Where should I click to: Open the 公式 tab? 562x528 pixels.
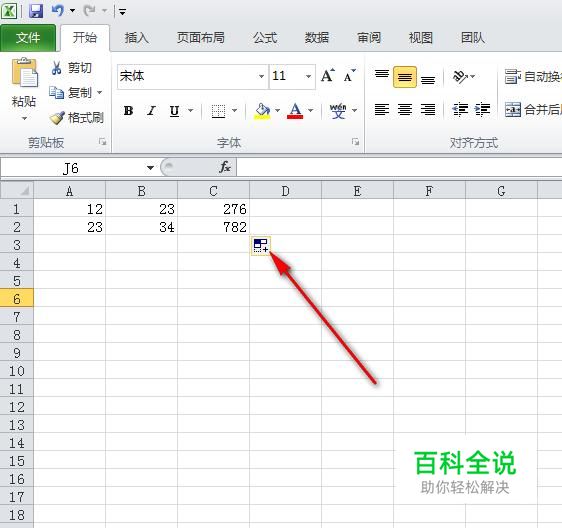coord(265,38)
